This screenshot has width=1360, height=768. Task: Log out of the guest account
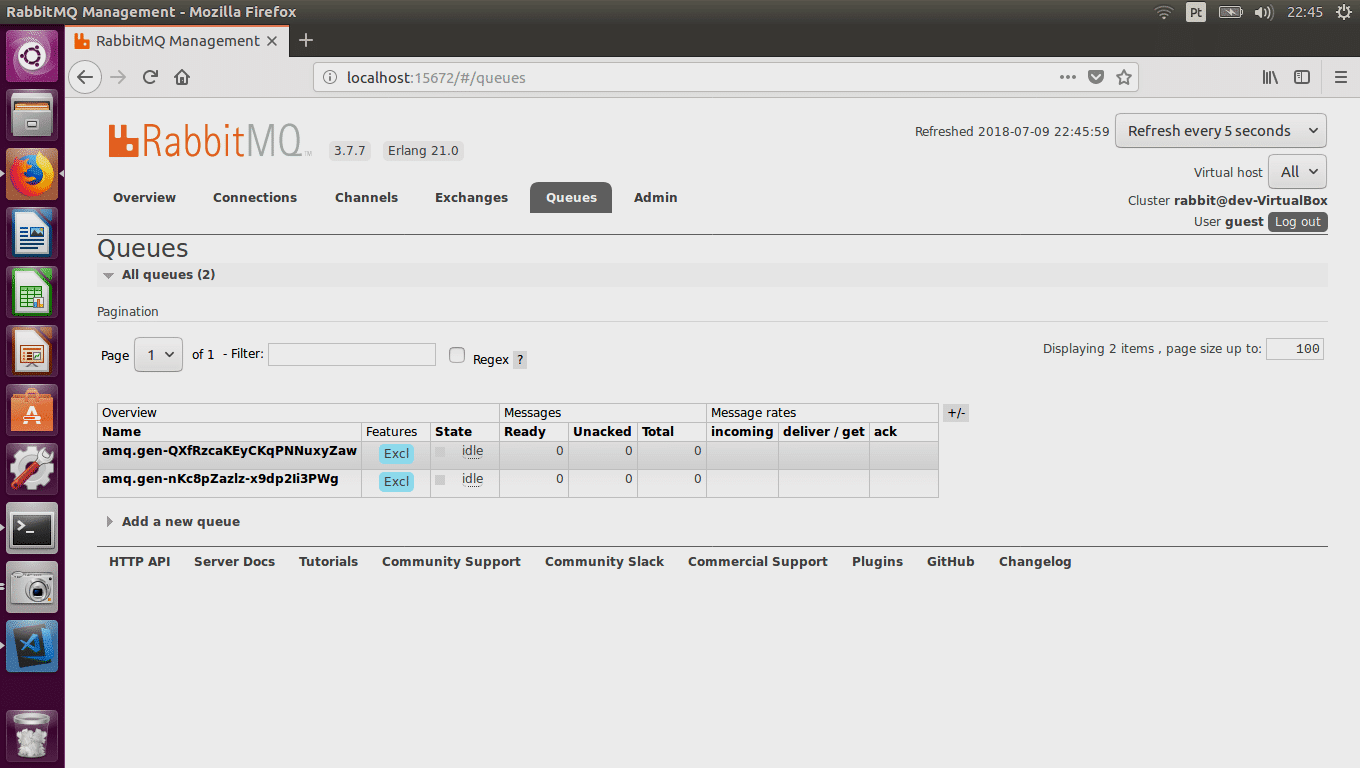[1297, 222]
